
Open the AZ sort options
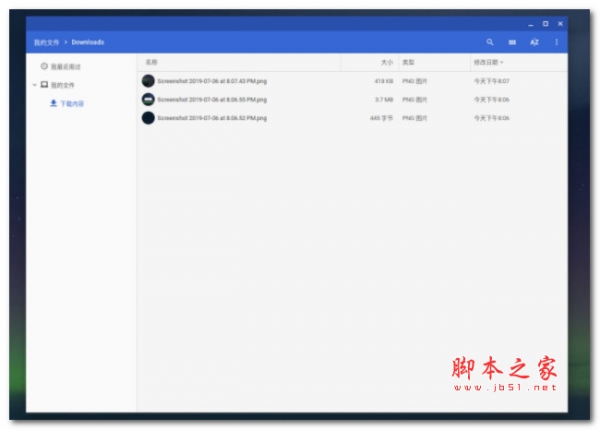tap(534, 42)
